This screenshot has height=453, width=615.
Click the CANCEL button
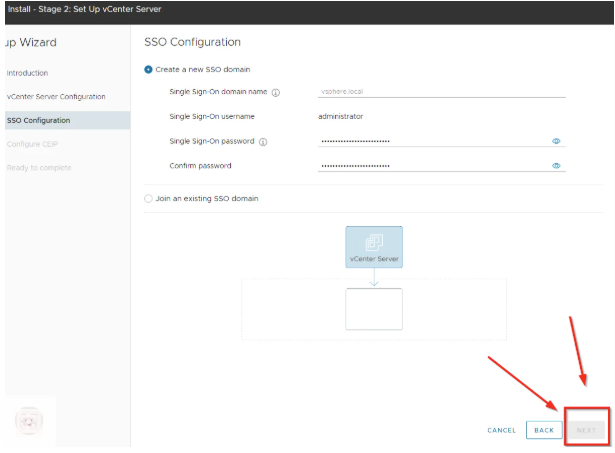[x=502, y=430]
